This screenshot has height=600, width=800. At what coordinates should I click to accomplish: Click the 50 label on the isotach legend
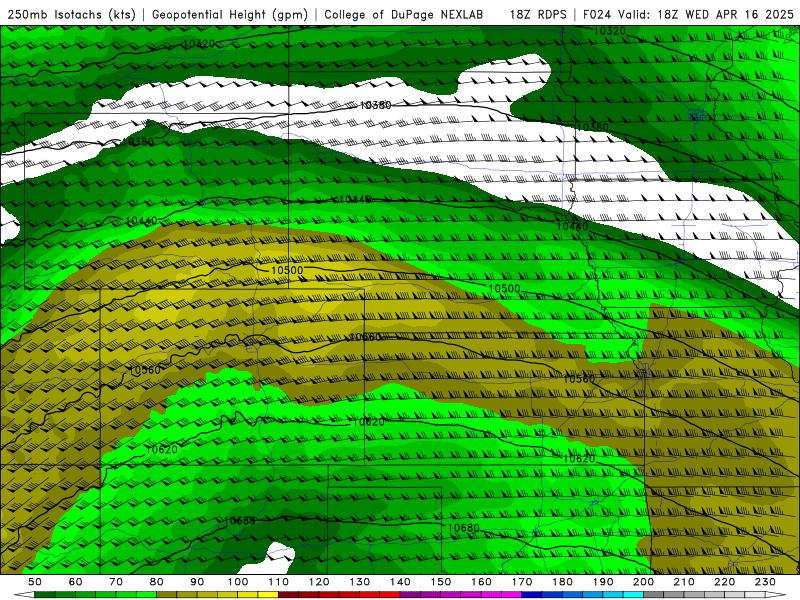35,582
